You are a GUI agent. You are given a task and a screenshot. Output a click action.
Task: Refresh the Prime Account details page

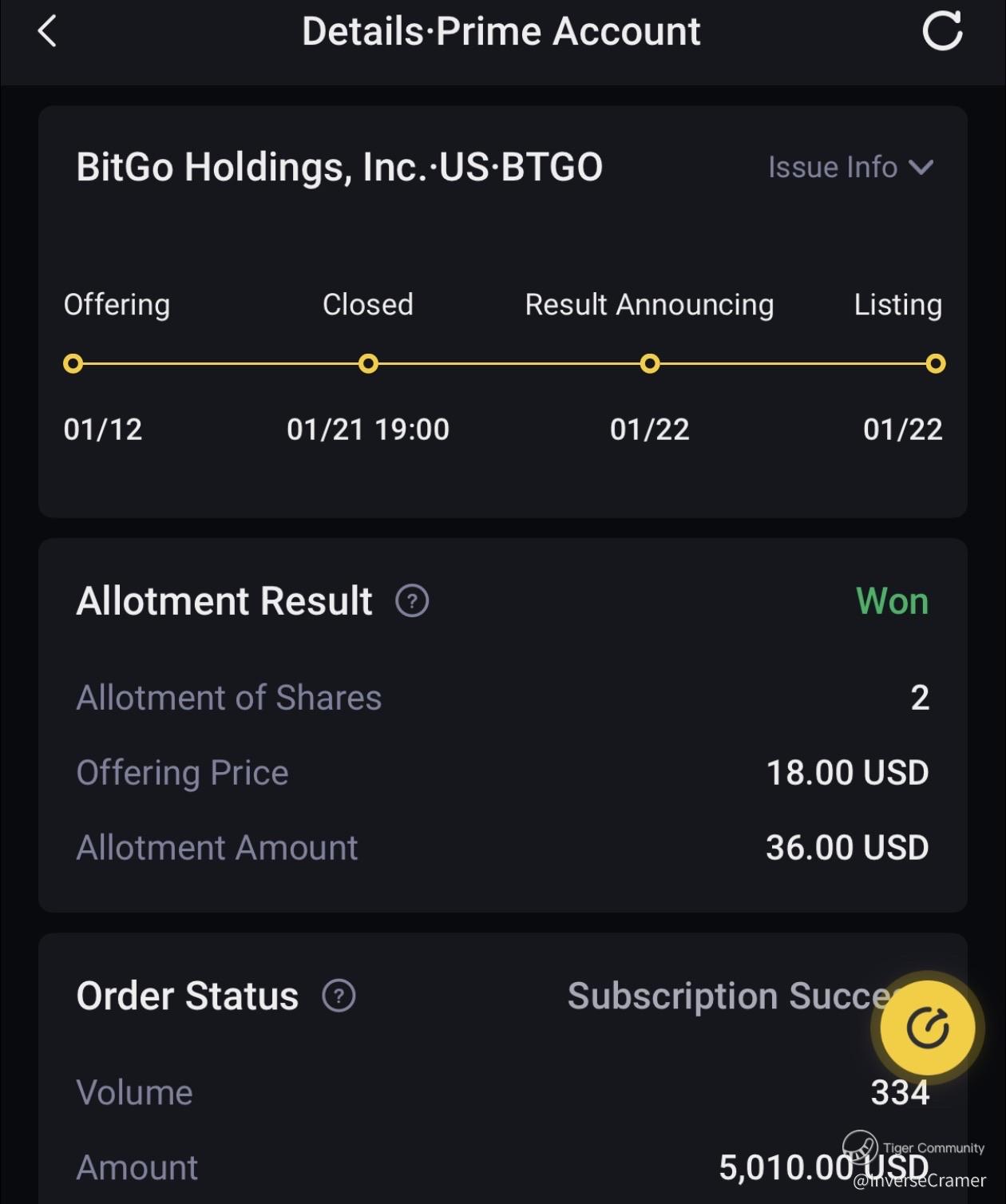942,32
